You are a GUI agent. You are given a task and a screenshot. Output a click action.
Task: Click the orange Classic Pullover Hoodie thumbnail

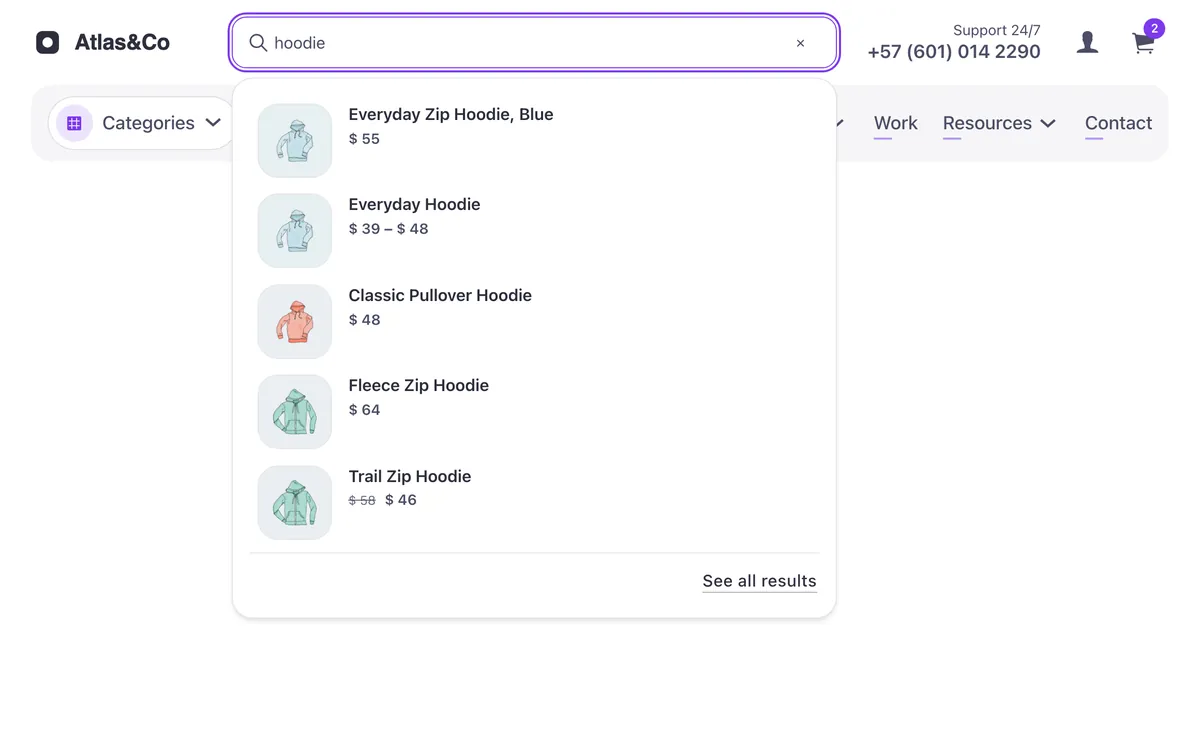click(295, 321)
